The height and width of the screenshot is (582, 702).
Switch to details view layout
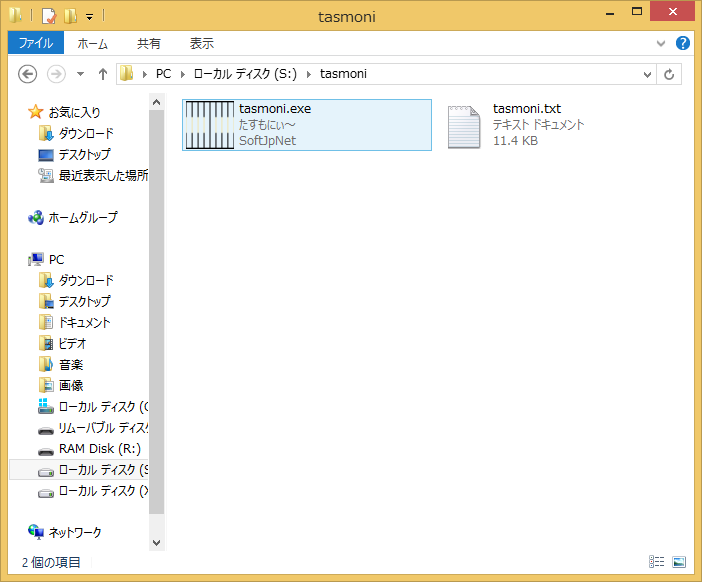656,561
